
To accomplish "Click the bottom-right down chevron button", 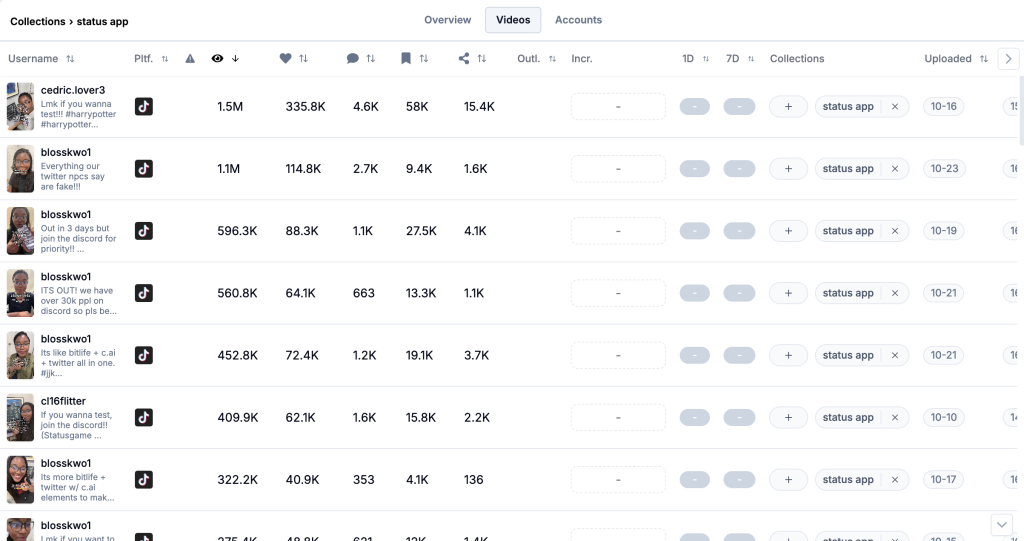I will point(1002,524).
